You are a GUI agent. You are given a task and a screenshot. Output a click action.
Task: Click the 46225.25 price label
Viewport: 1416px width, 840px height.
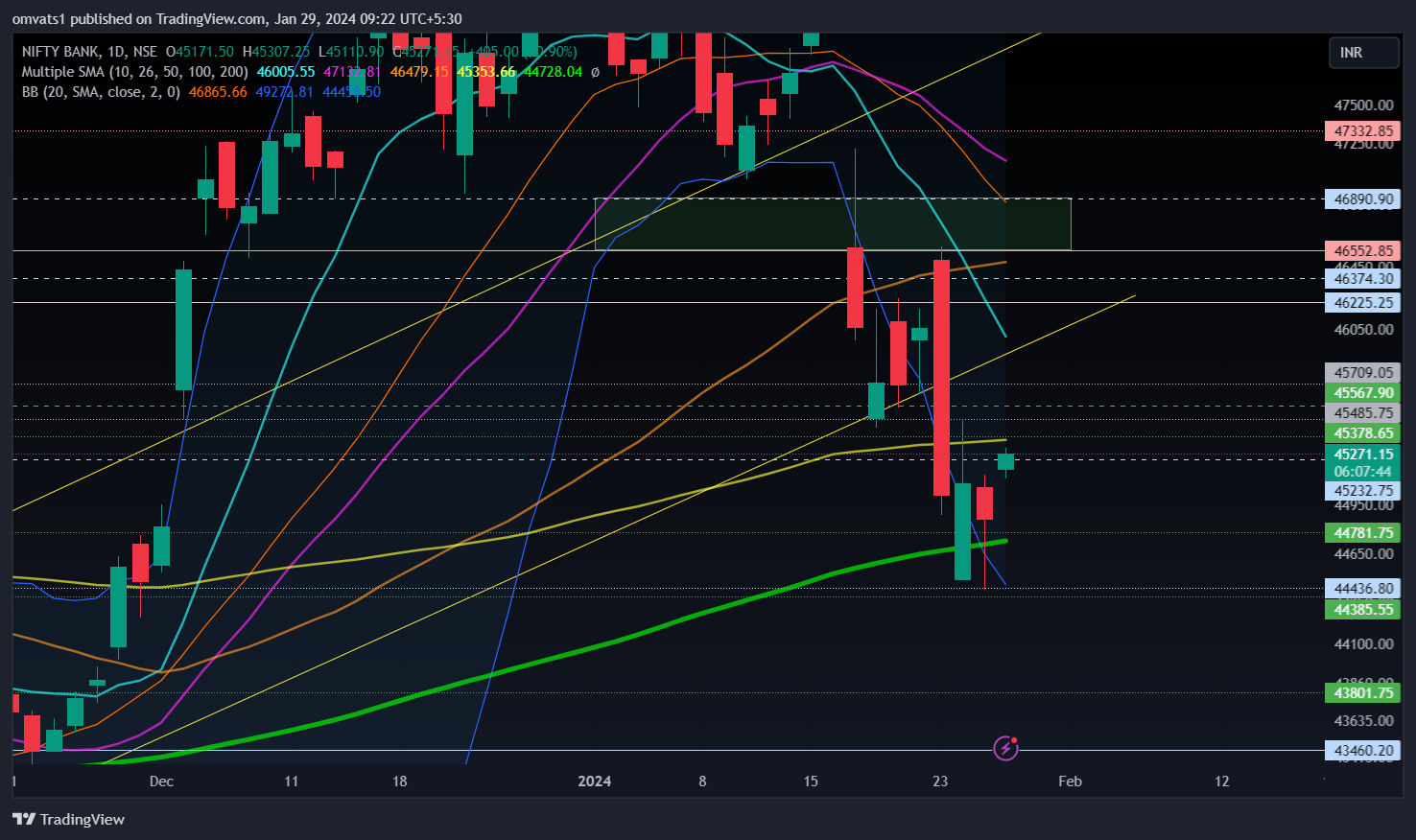(1363, 302)
